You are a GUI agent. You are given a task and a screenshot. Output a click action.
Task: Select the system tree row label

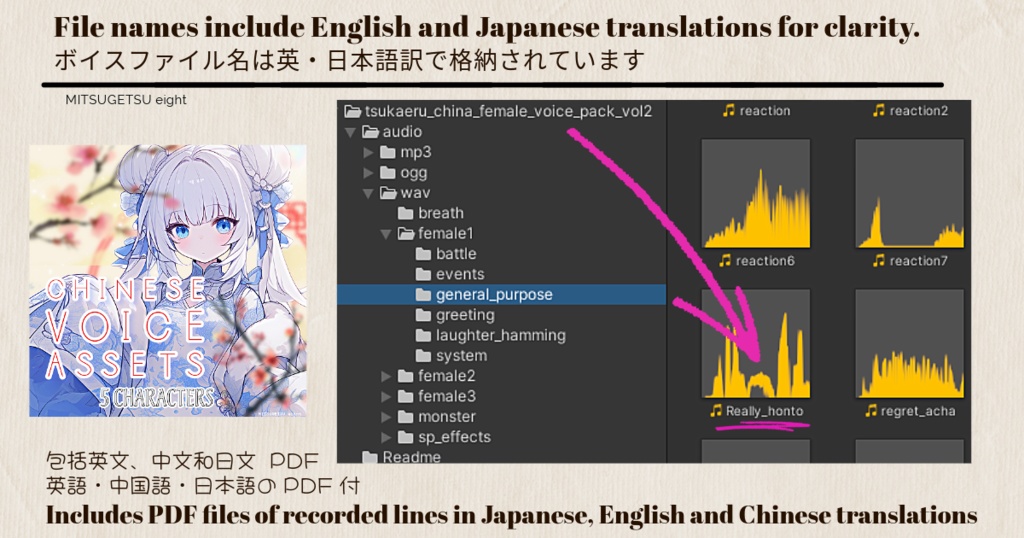(x=462, y=356)
